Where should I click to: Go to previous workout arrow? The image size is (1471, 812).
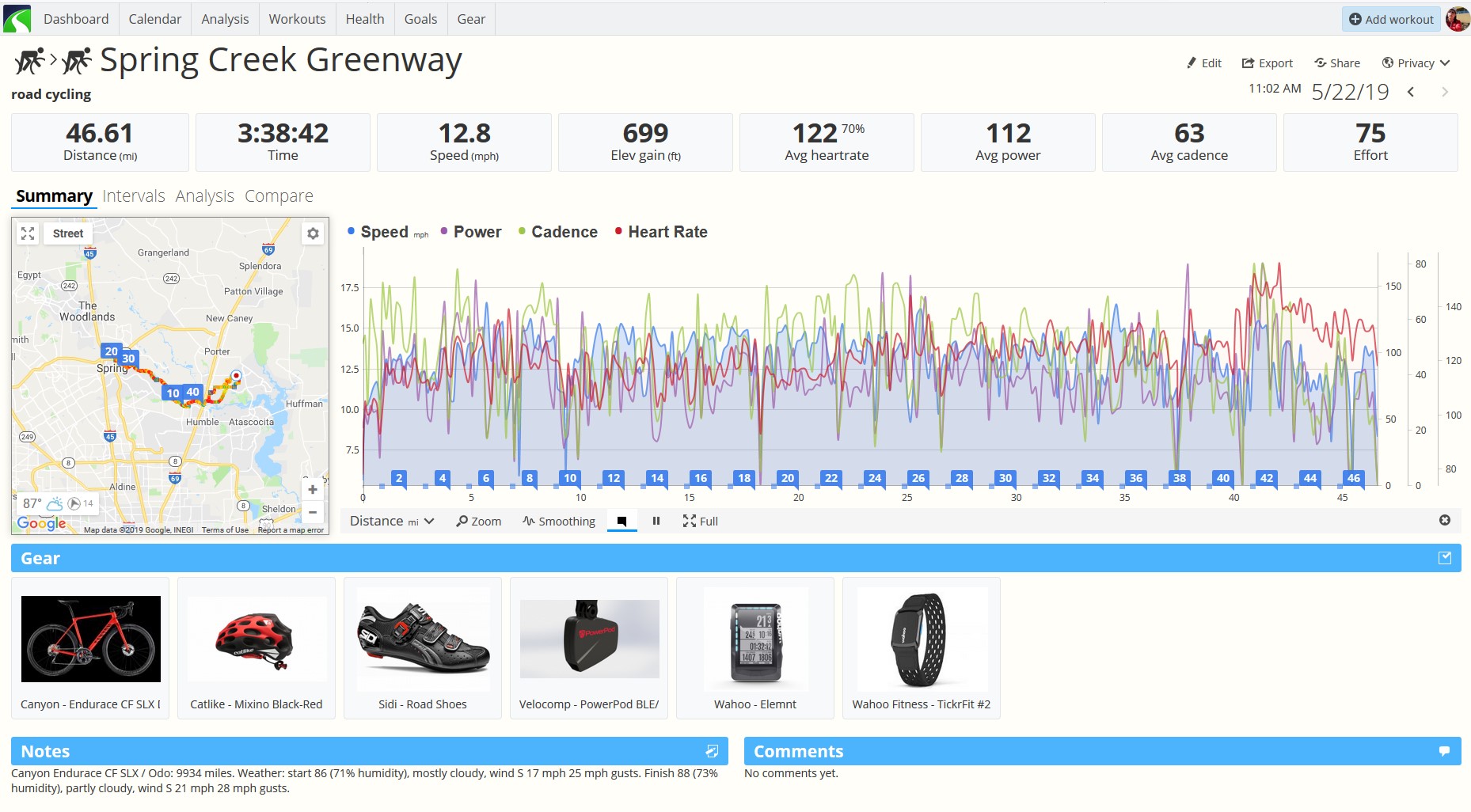point(1411,92)
